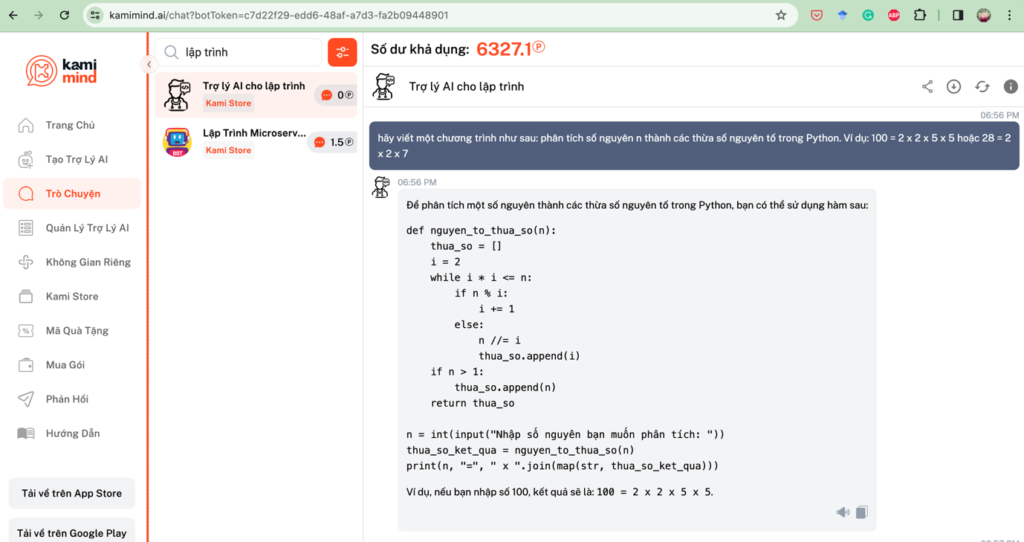The width and height of the screenshot is (1024, 542).
Task: Collapse the sidebar with chevron arrow
Action: [148, 64]
